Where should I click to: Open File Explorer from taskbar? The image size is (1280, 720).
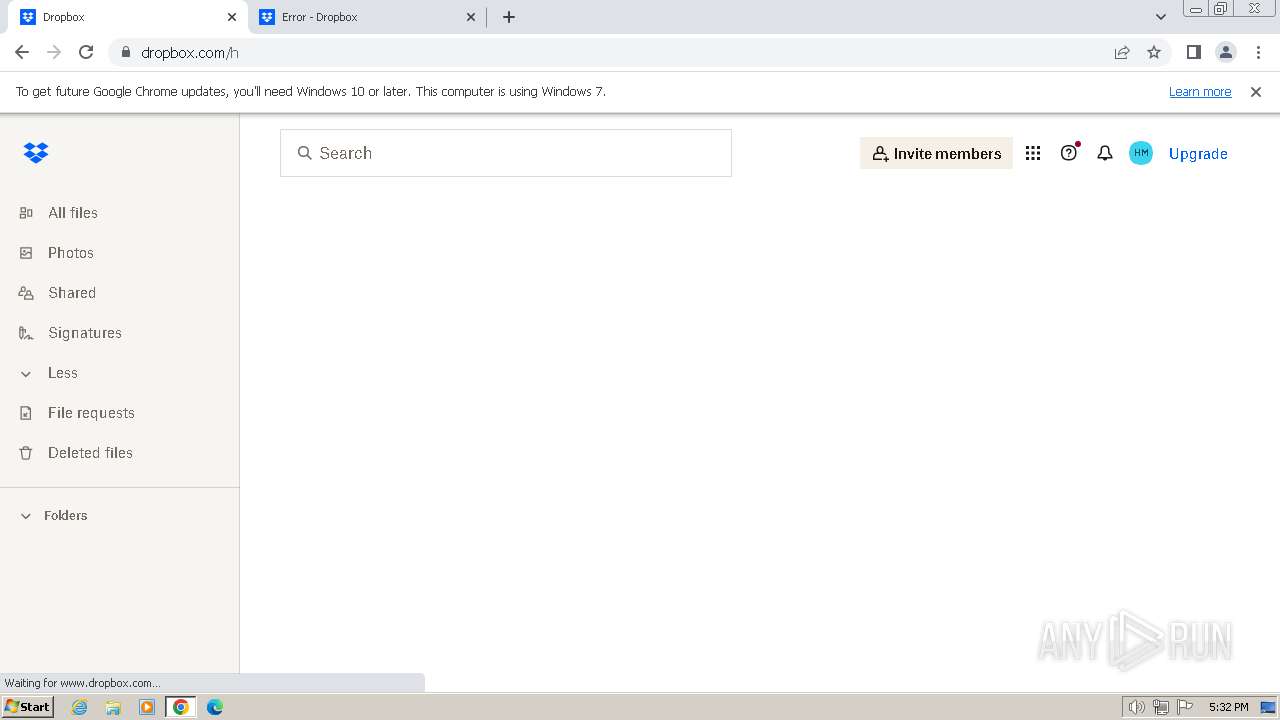coord(113,707)
